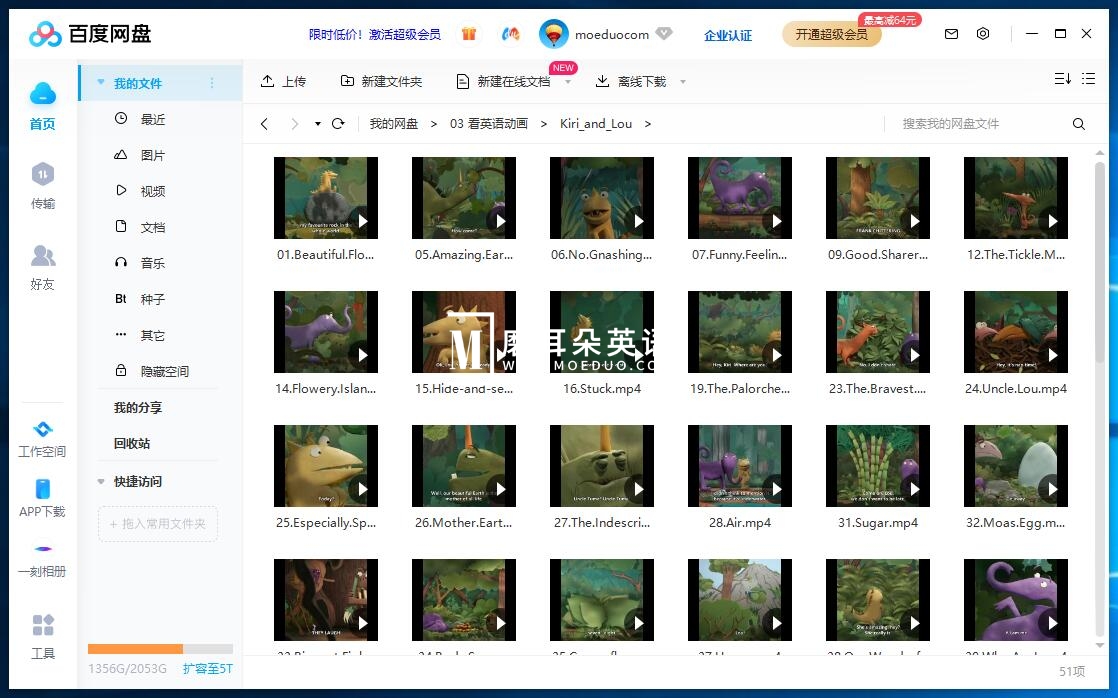Click the 开通超级会员 button
1118x698 pixels.
point(832,33)
